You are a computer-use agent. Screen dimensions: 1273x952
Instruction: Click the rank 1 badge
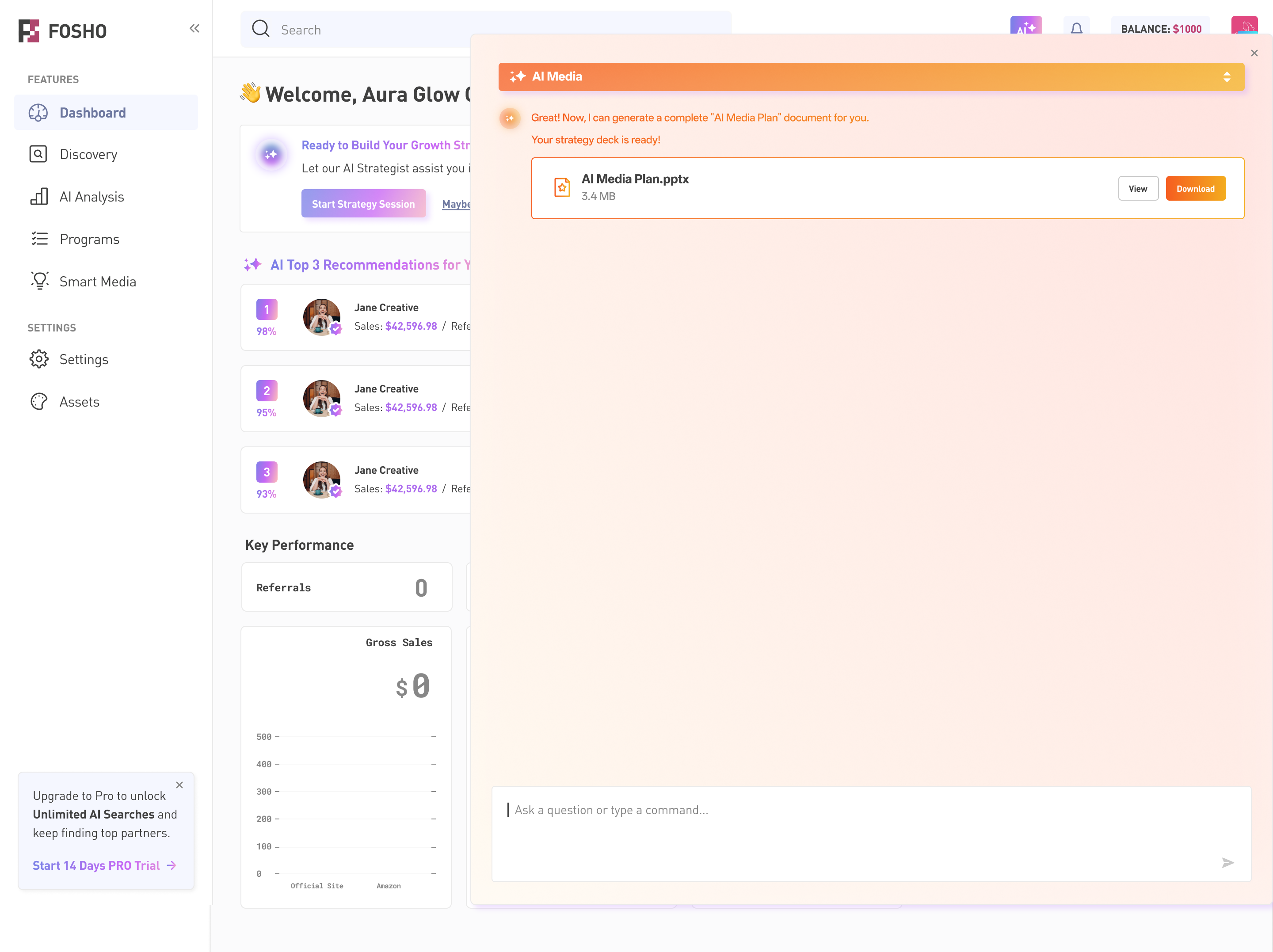[x=267, y=310]
